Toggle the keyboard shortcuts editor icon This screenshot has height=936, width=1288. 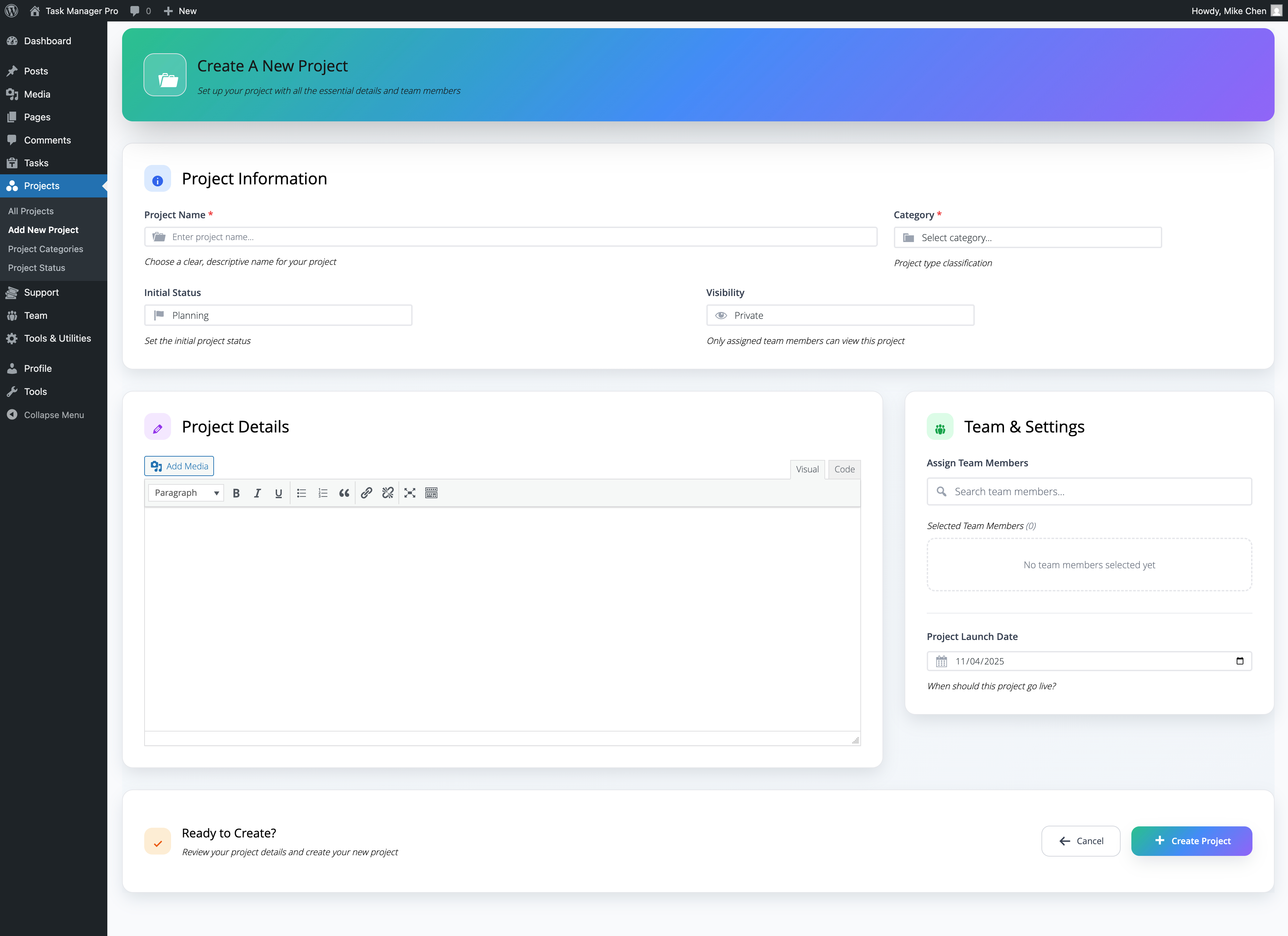431,493
